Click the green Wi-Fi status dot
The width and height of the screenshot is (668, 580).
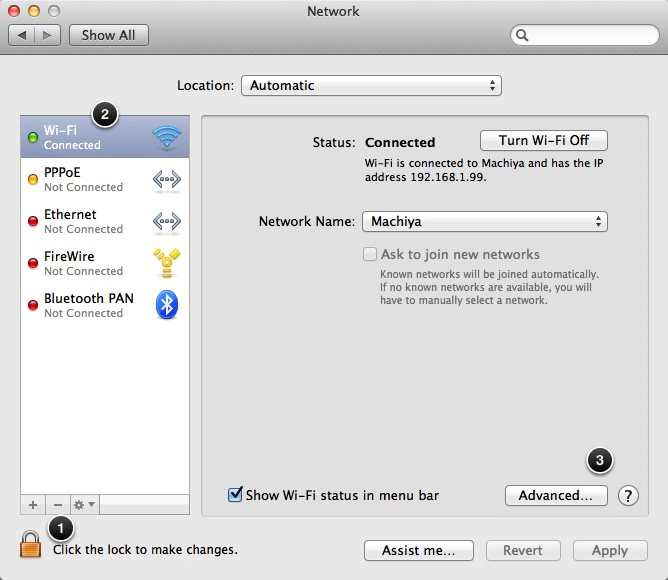(x=33, y=137)
